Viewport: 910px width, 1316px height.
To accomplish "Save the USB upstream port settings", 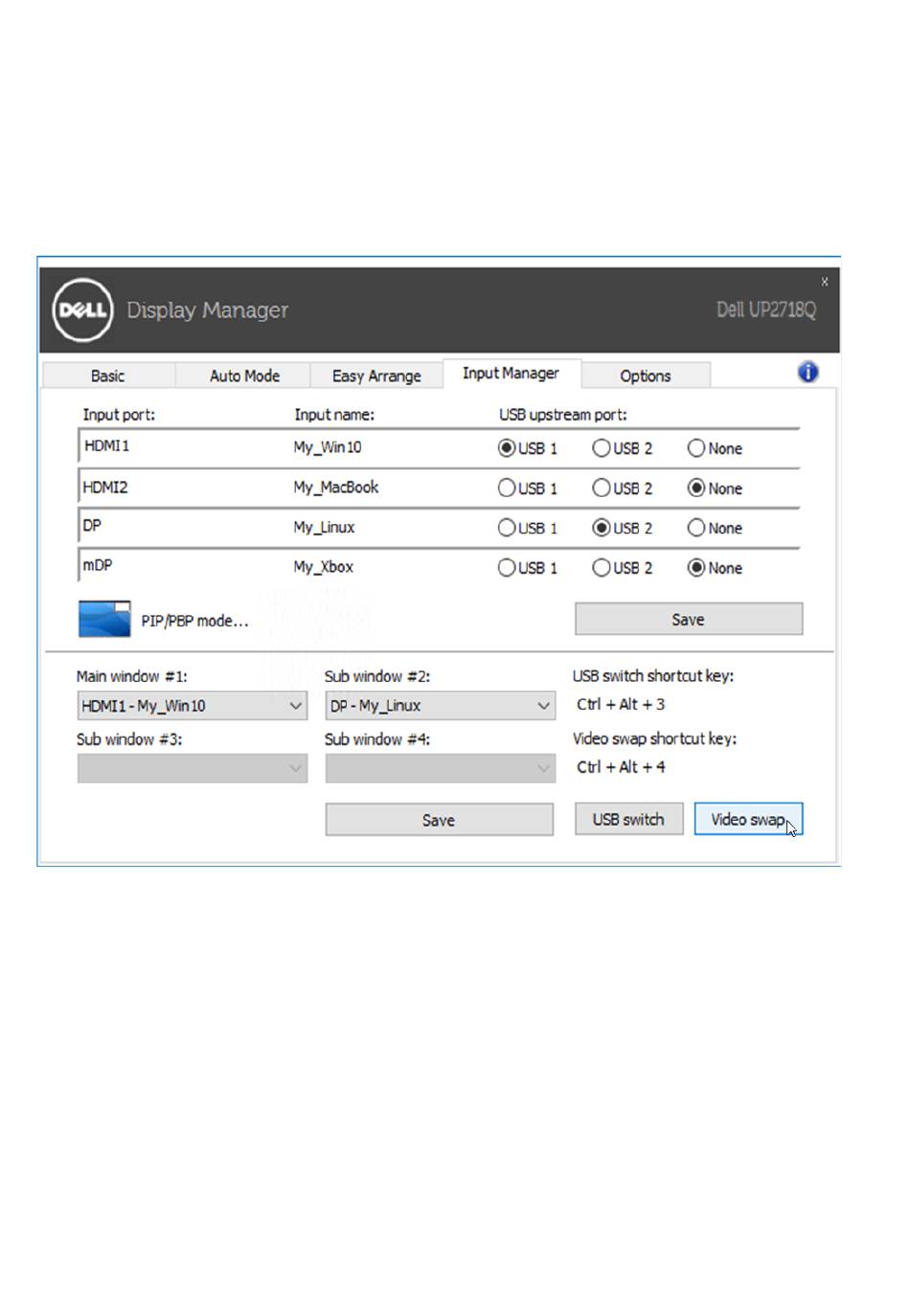I will click(688, 620).
